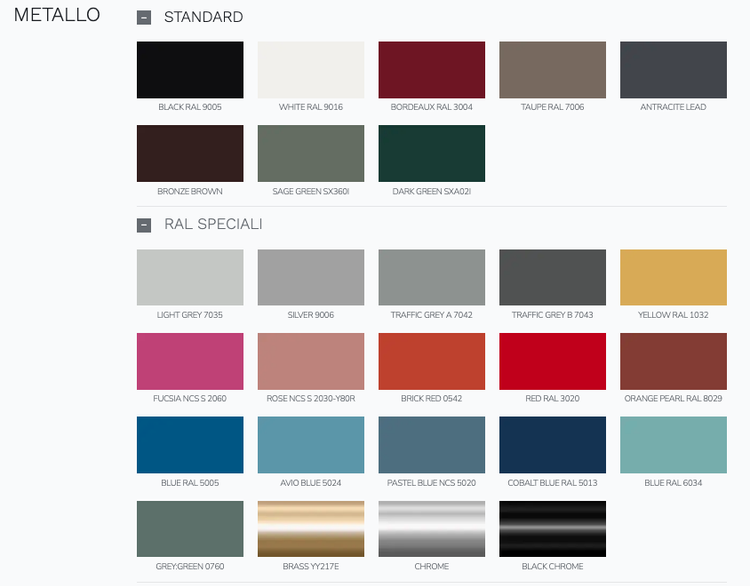Pick the Bronze Brown swatch
Image resolution: width=750 pixels, height=586 pixels.
(190, 154)
